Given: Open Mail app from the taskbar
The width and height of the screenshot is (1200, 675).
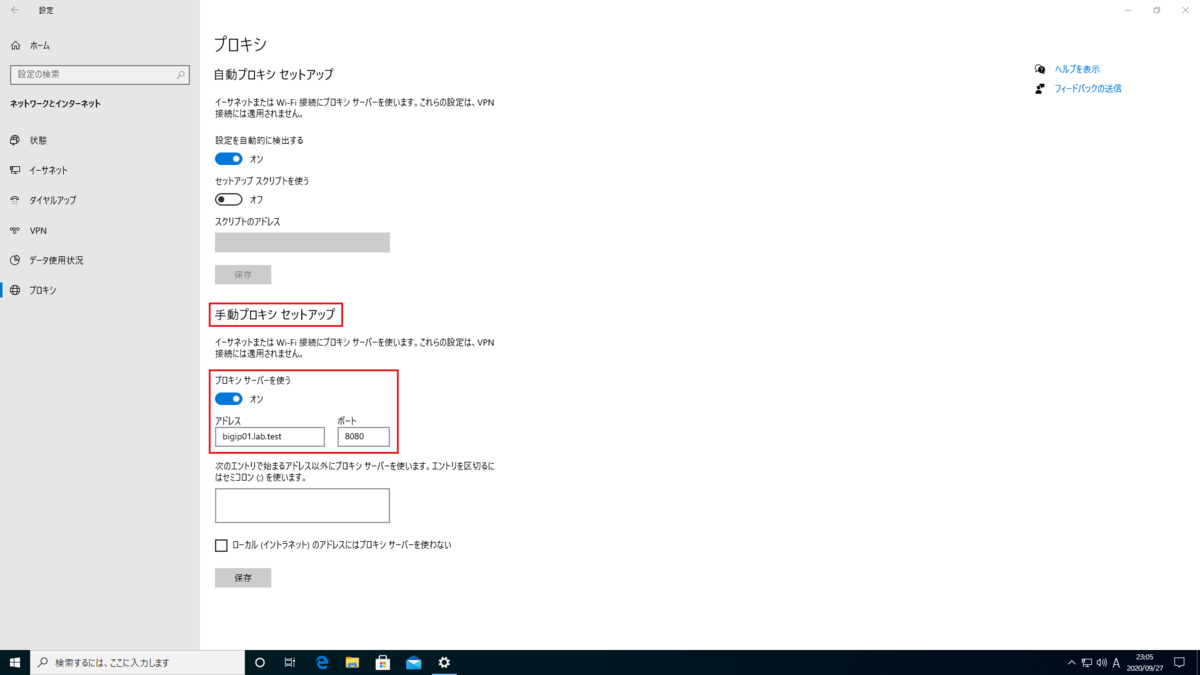Looking at the screenshot, I should pos(413,662).
